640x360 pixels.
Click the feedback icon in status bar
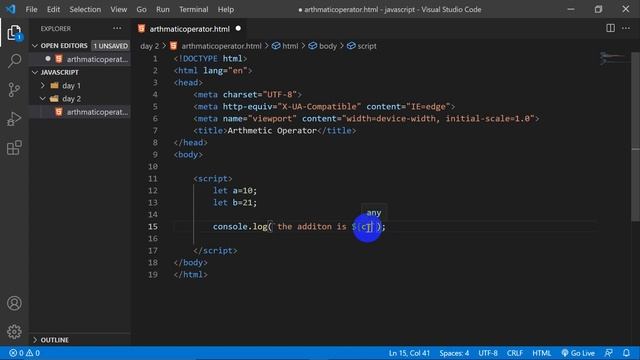tap(609, 353)
